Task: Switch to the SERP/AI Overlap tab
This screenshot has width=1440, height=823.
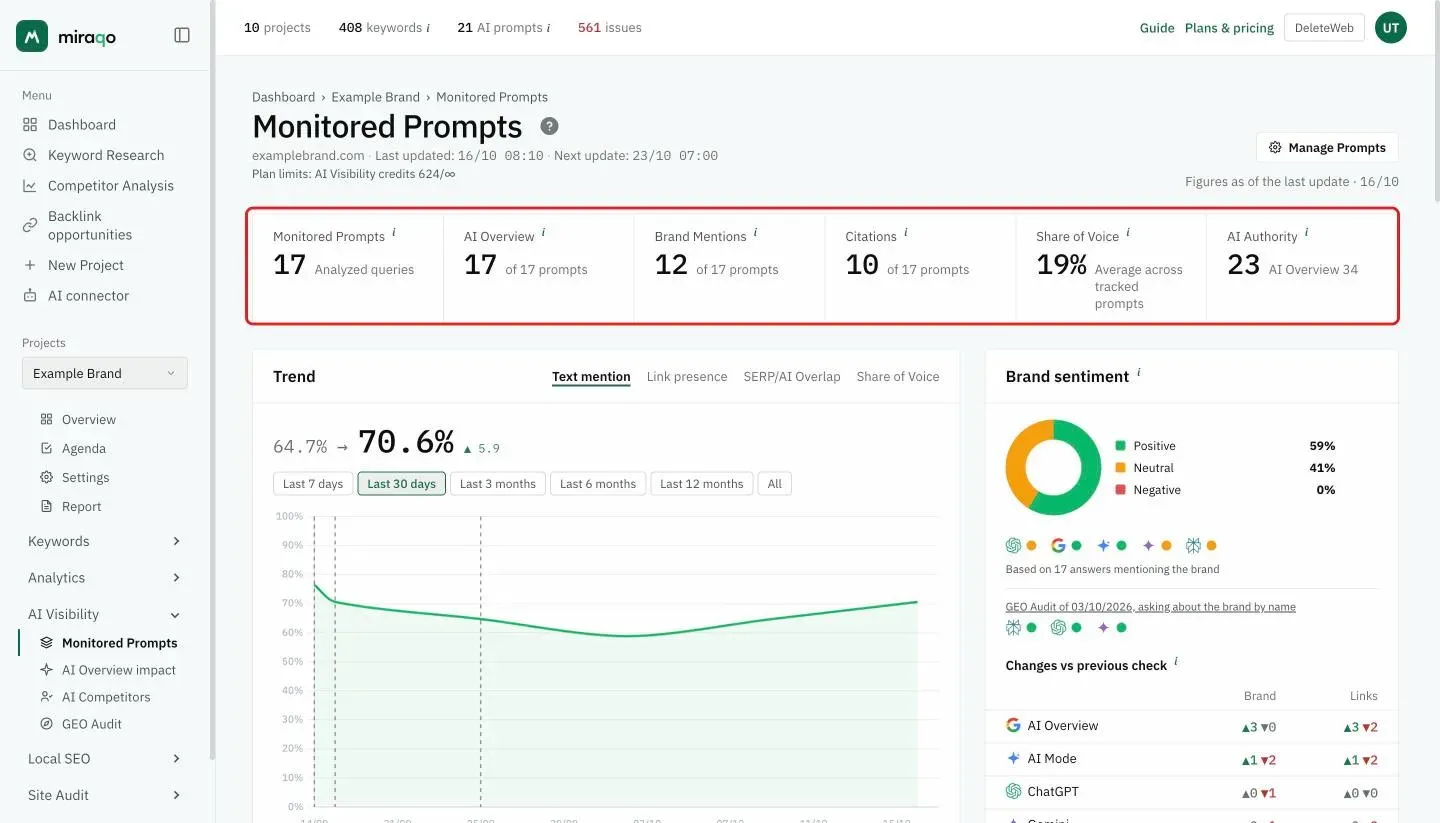Action: tap(792, 377)
